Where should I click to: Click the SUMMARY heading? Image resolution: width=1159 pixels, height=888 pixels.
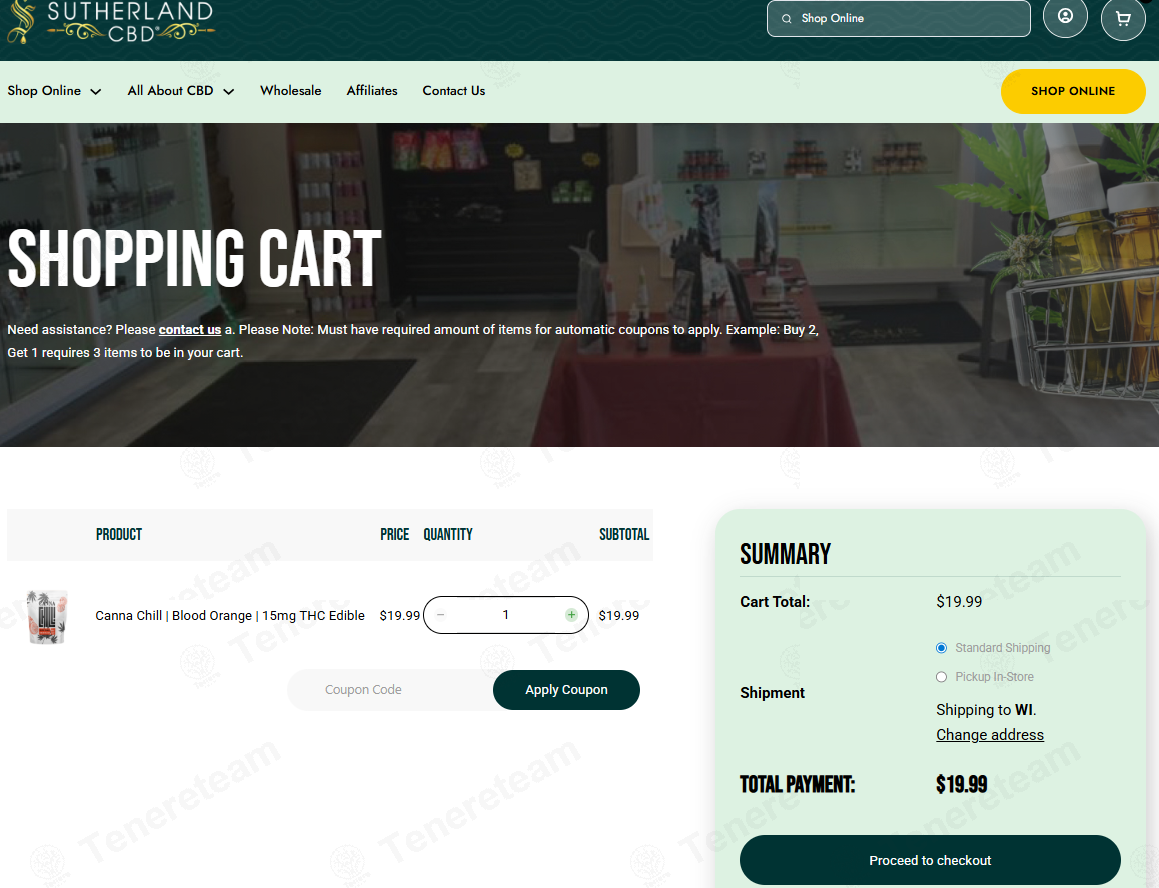coord(786,554)
